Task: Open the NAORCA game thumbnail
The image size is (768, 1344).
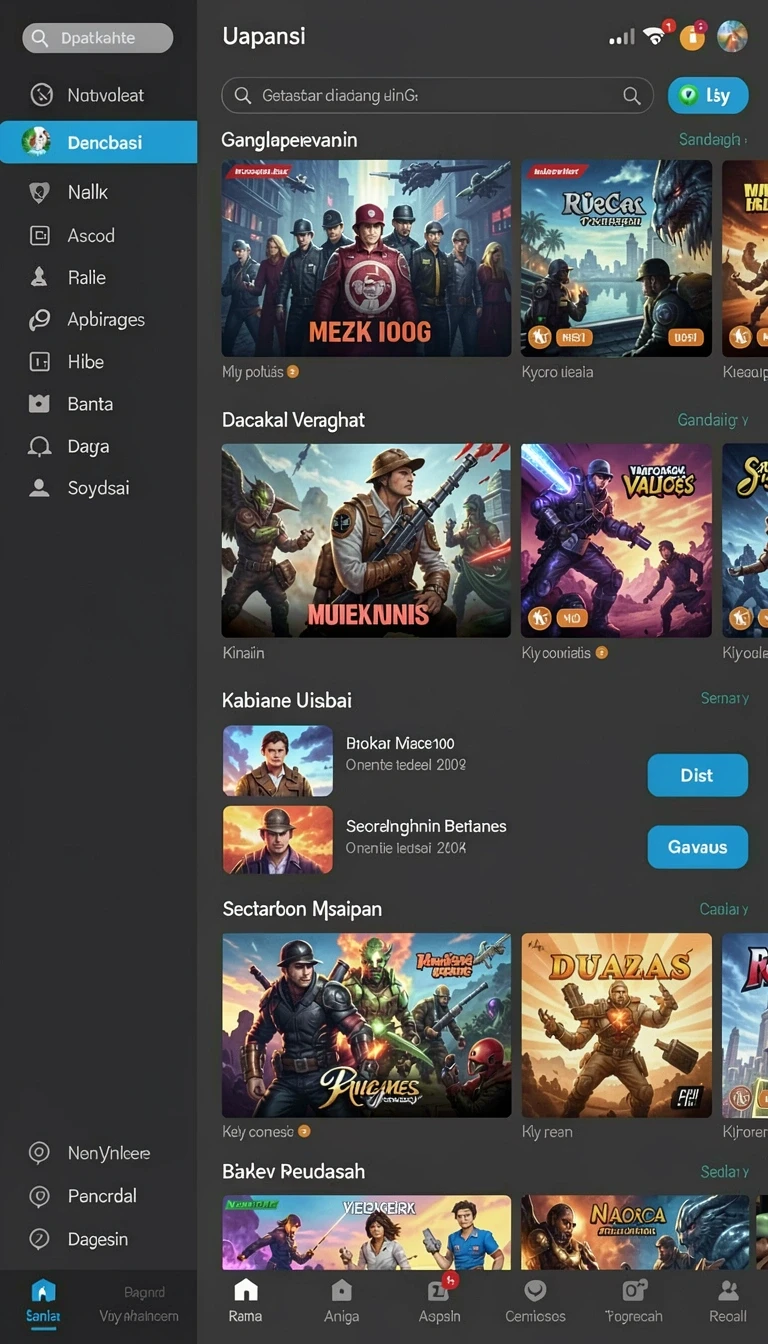Action: click(635, 1232)
